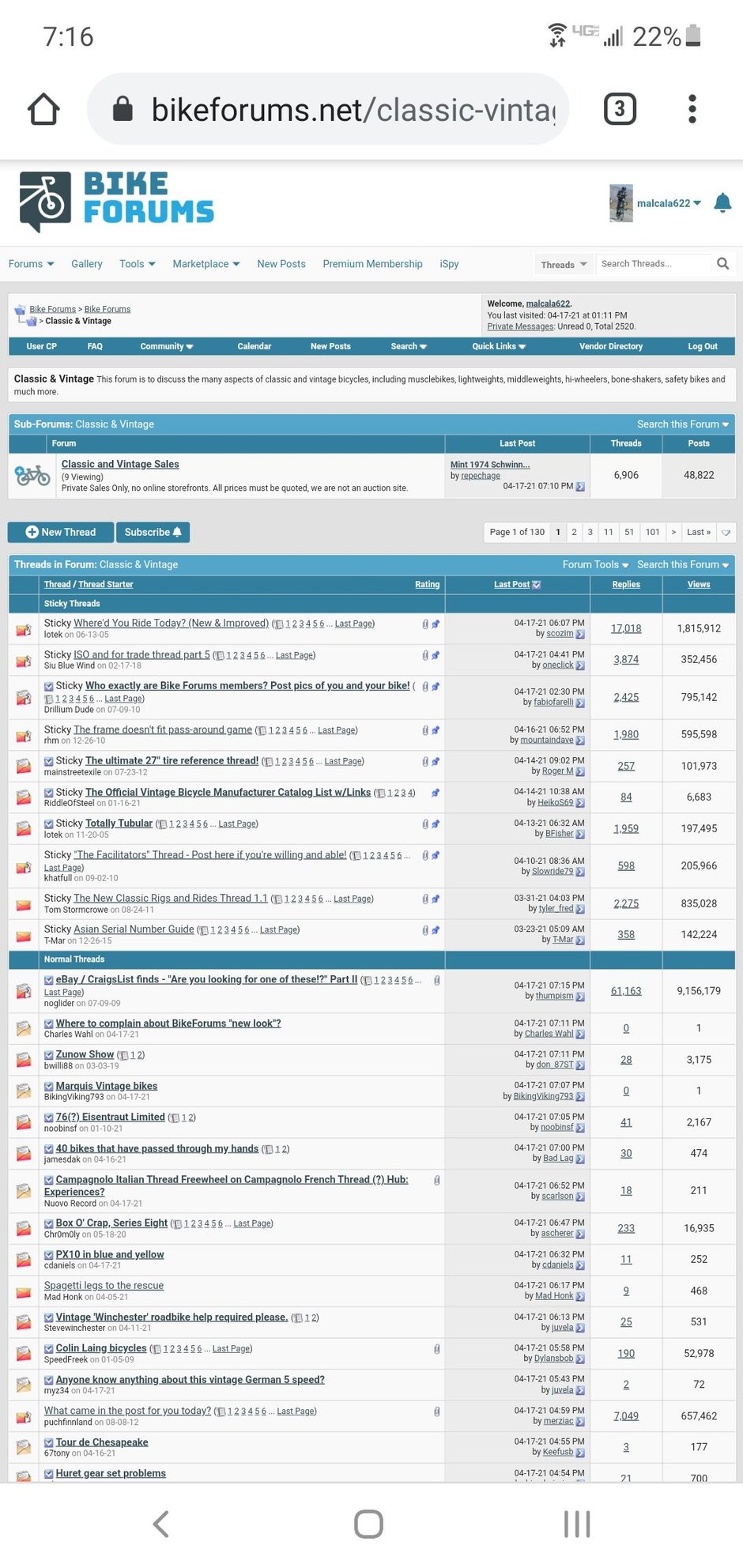Viewport: 743px width, 1568px height.
Task: Toggle the Last Post sort order arrow
Action: [537, 585]
